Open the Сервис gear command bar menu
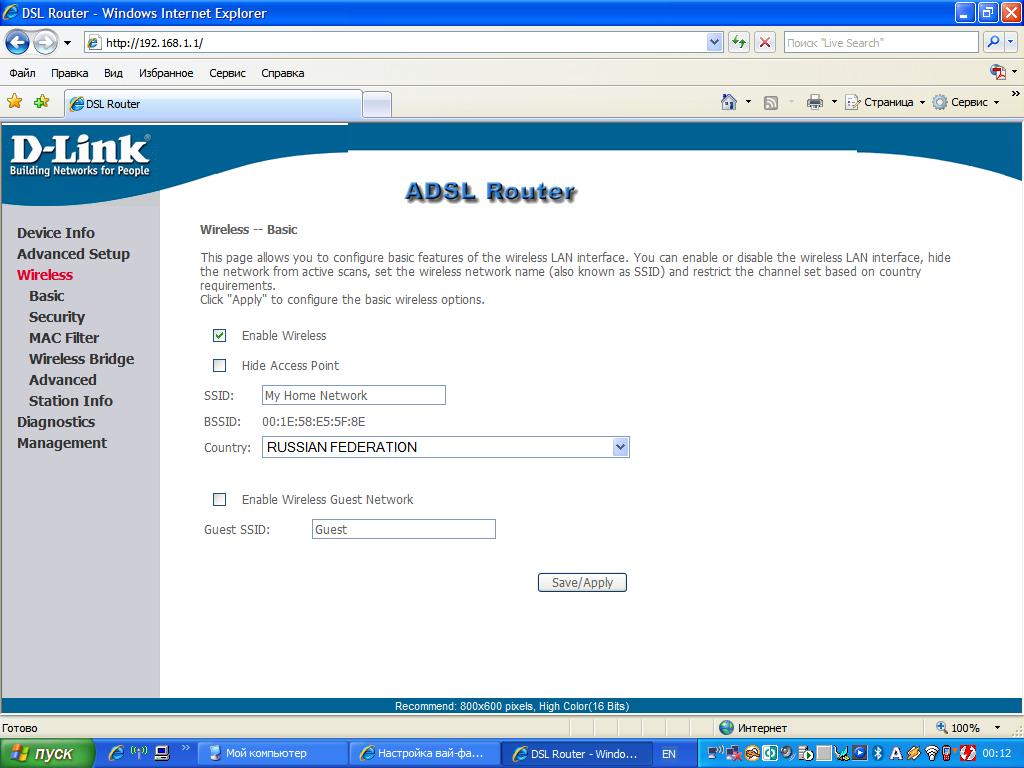This screenshot has width=1024, height=768. (966, 102)
